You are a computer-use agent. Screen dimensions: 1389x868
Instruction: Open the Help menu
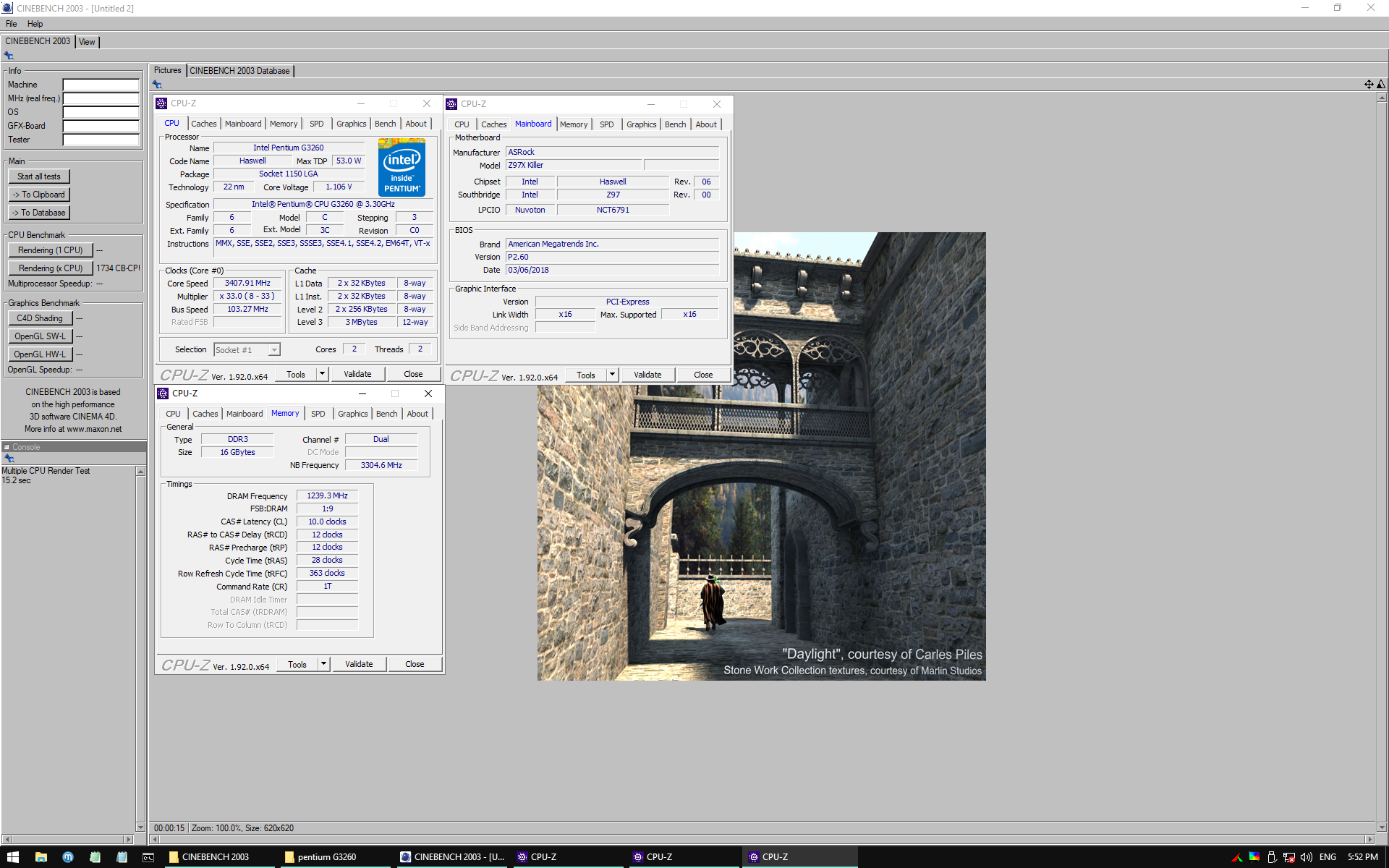click(x=35, y=24)
